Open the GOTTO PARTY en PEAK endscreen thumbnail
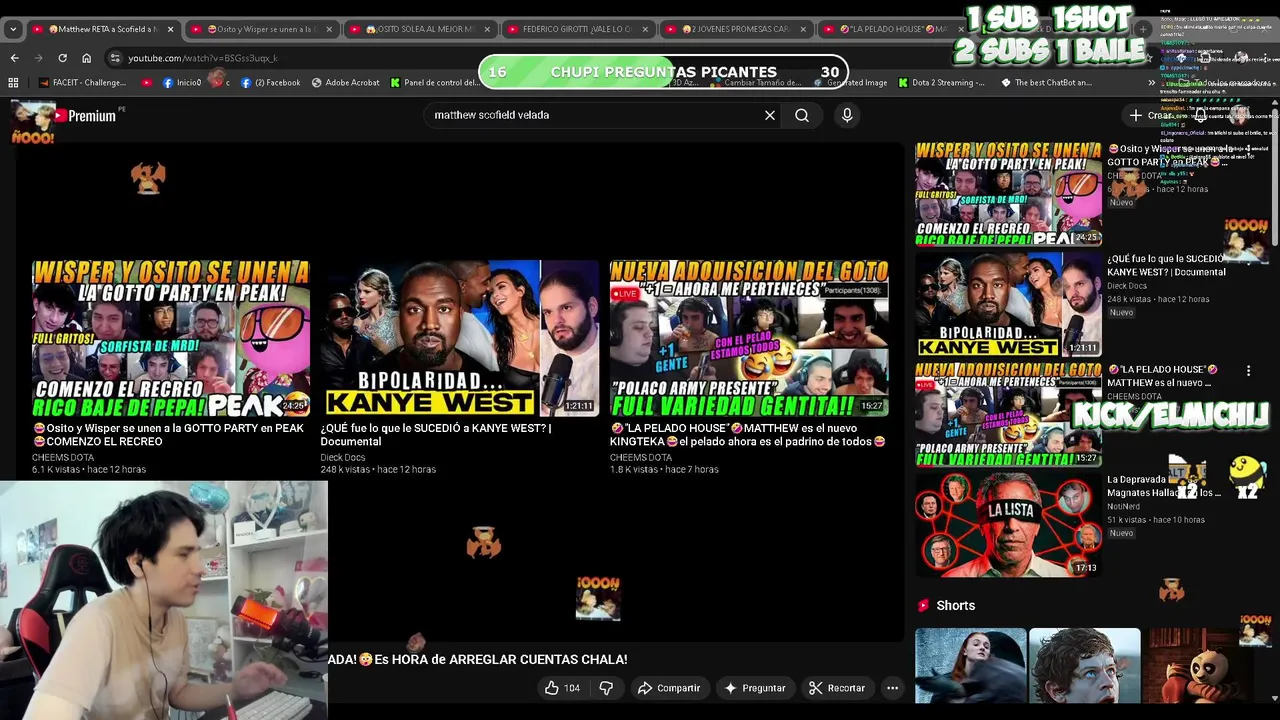The height and width of the screenshot is (720, 1280). pyautogui.click(x=171, y=338)
